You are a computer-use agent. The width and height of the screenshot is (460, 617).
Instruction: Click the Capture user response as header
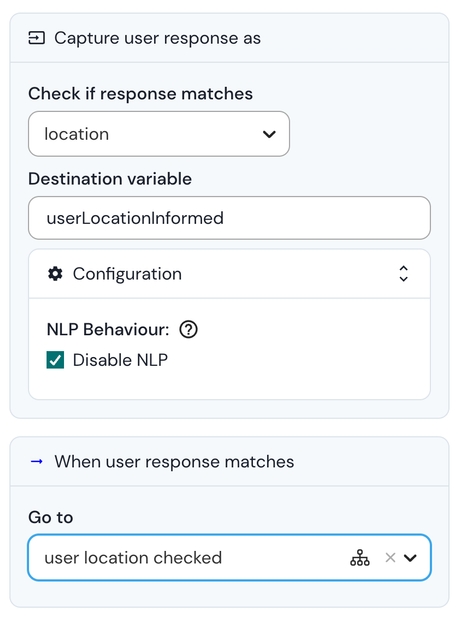[157, 38]
